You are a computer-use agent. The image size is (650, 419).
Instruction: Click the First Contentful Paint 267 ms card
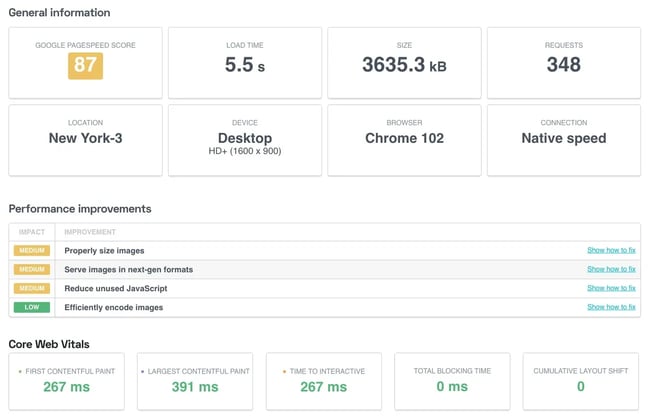pyautogui.click(x=67, y=381)
